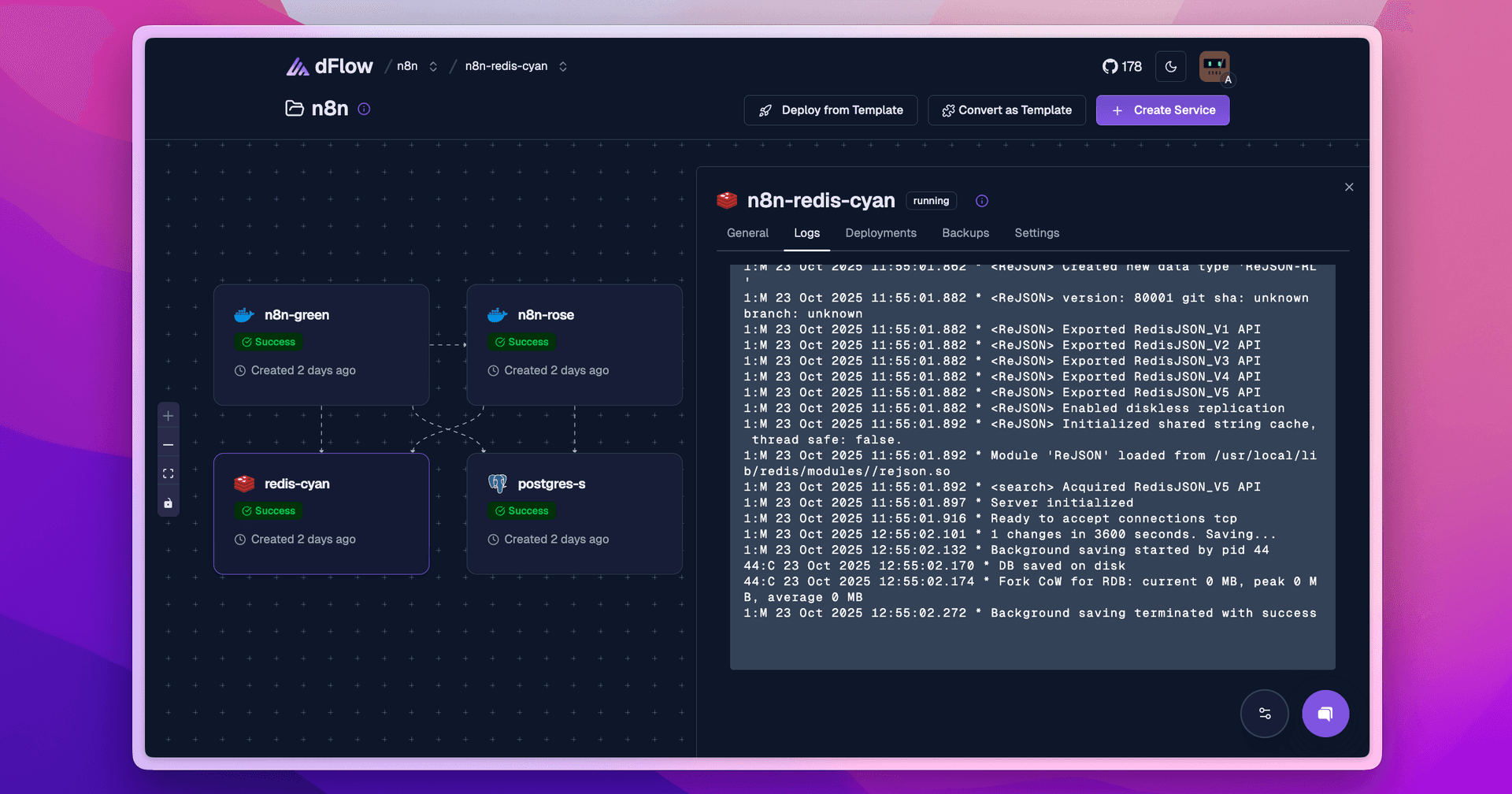
Task: Open the n8n project switcher chevron
Action: point(432,66)
